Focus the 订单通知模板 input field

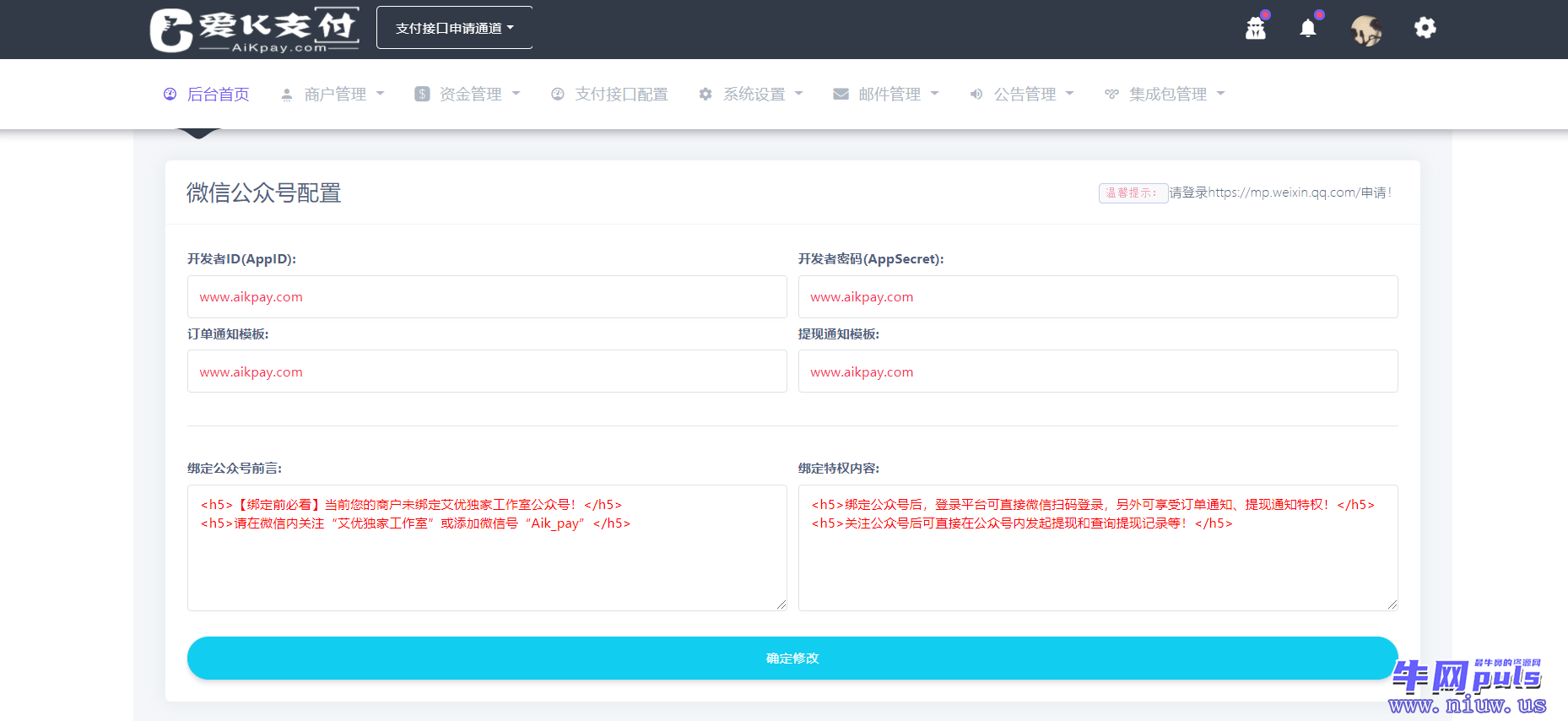[487, 371]
